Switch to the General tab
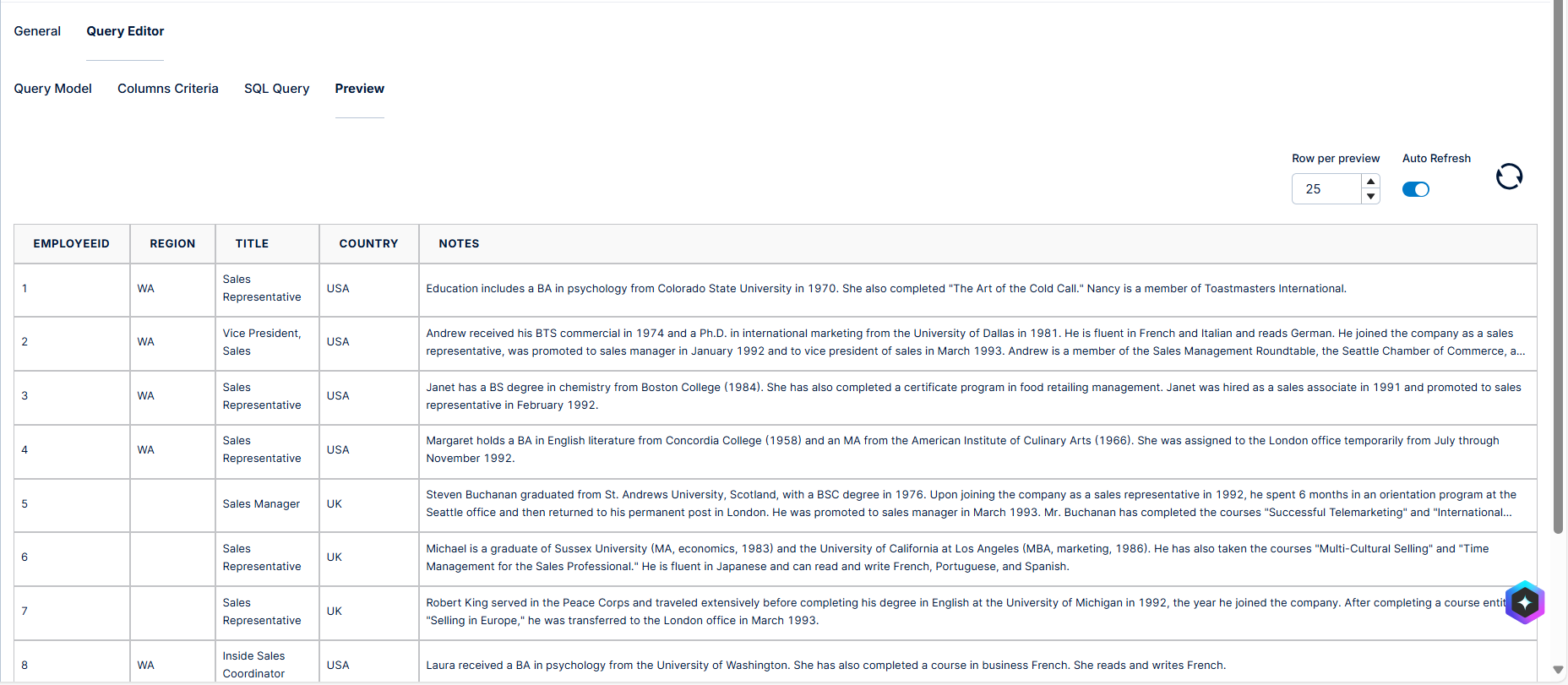1568x685 pixels. 37,31
